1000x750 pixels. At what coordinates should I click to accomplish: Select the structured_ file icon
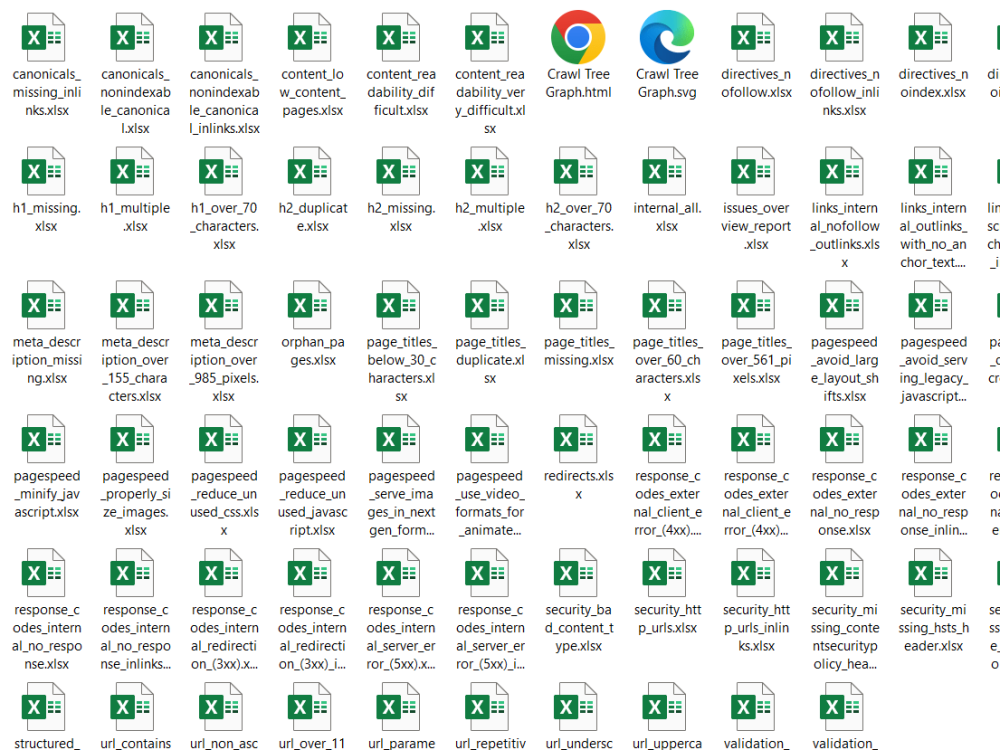(44, 707)
